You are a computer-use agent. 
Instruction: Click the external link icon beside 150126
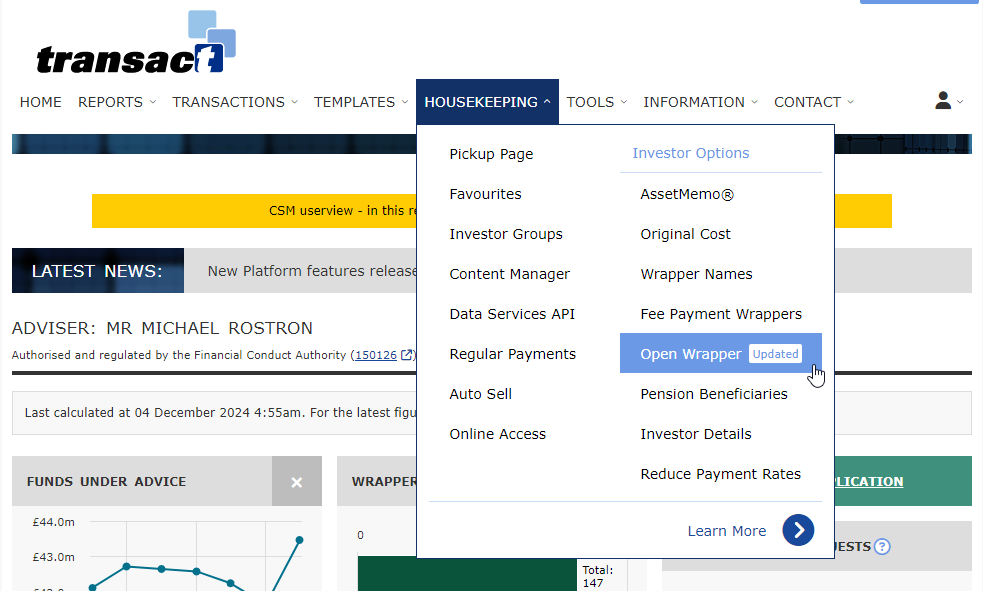[407, 355]
